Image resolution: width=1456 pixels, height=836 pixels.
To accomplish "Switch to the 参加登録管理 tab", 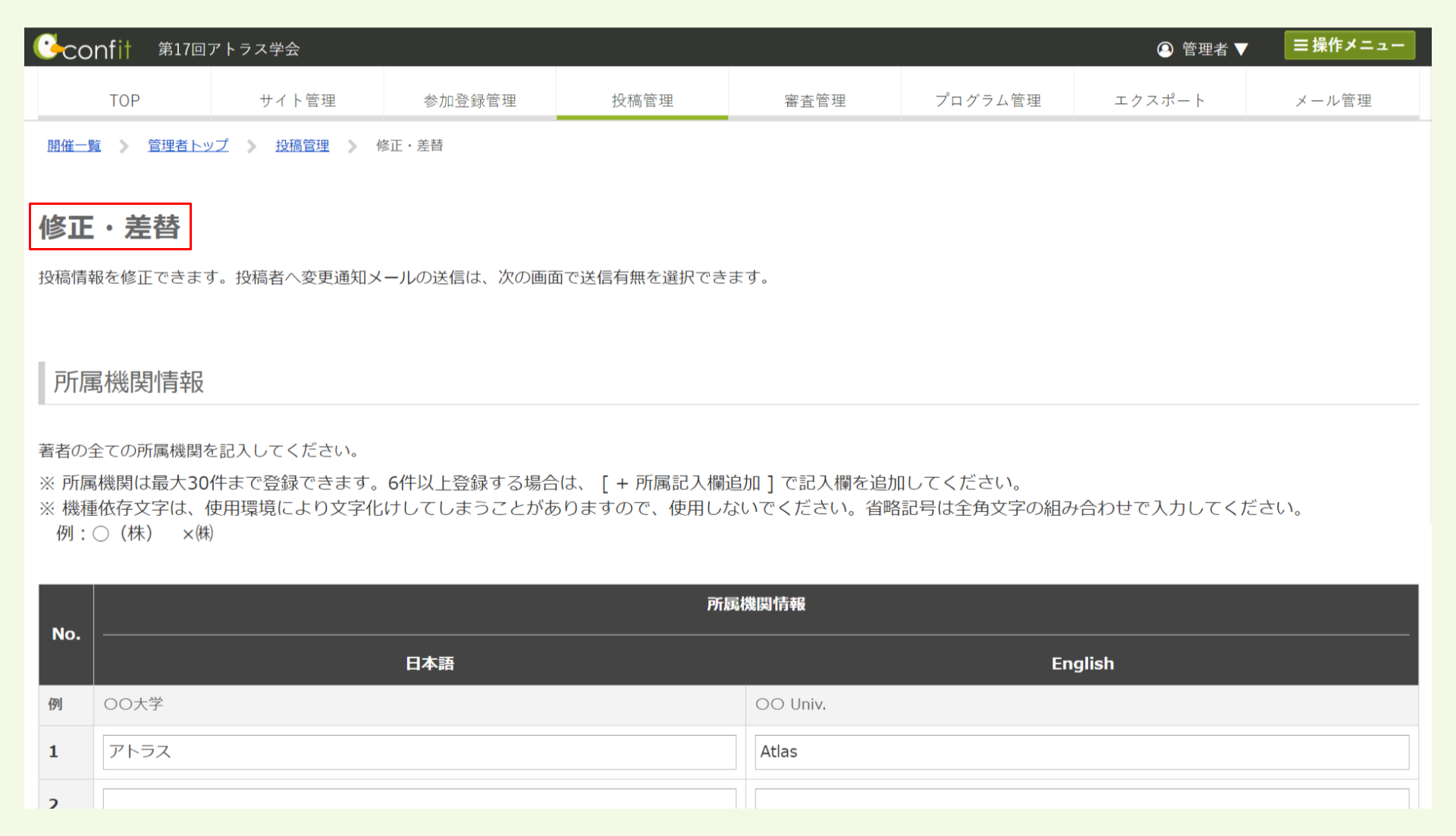I will pyautogui.click(x=469, y=99).
